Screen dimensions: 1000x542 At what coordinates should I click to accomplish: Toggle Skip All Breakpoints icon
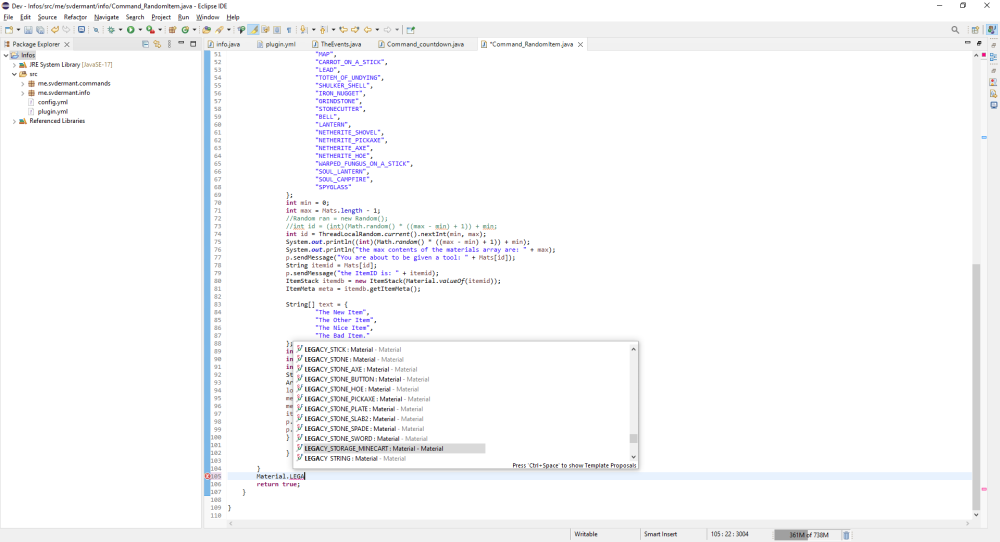click(96, 30)
